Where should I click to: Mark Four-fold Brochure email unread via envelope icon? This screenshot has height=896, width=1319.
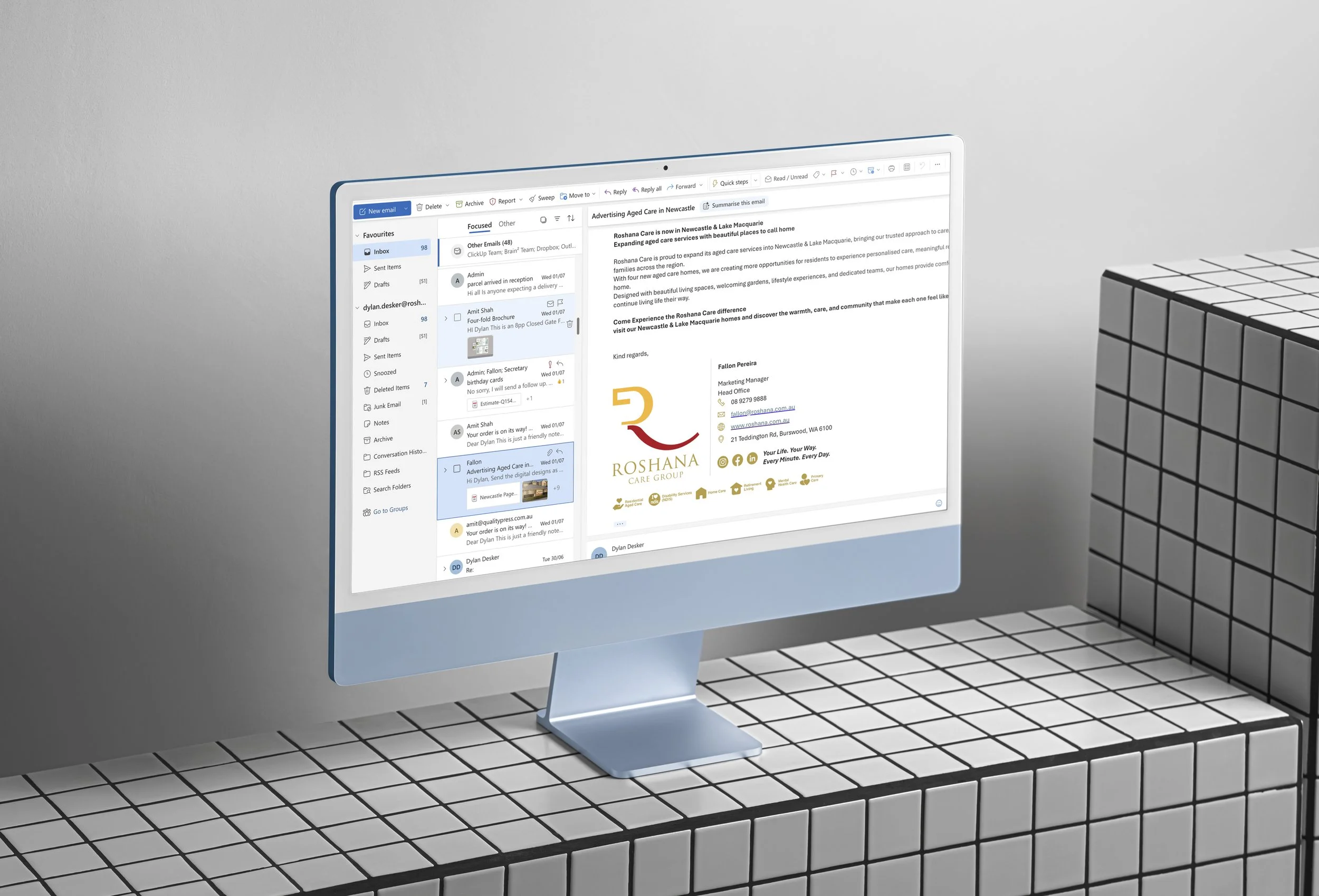pyautogui.click(x=550, y=304)
